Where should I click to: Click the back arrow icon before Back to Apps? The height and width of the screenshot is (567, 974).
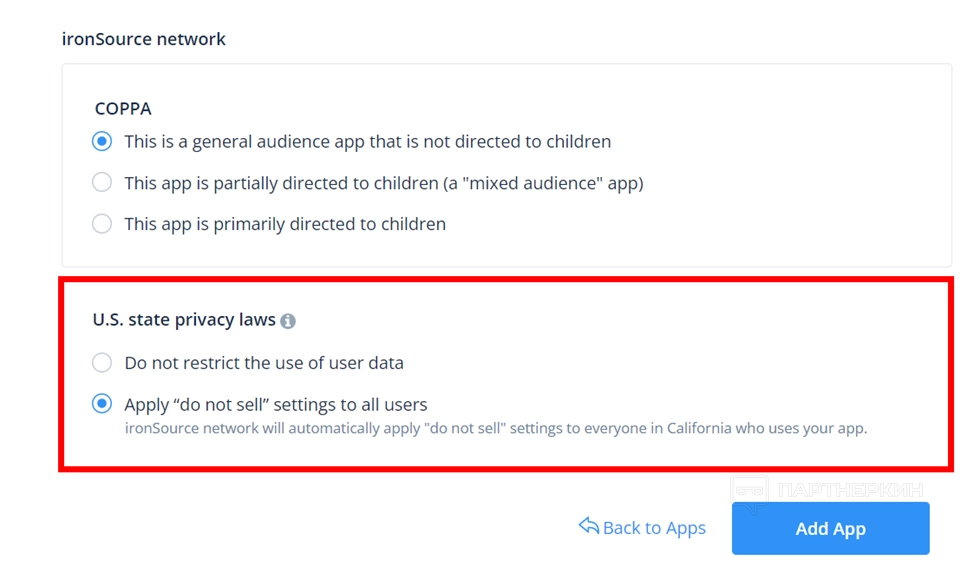click(x=588, y=526)
